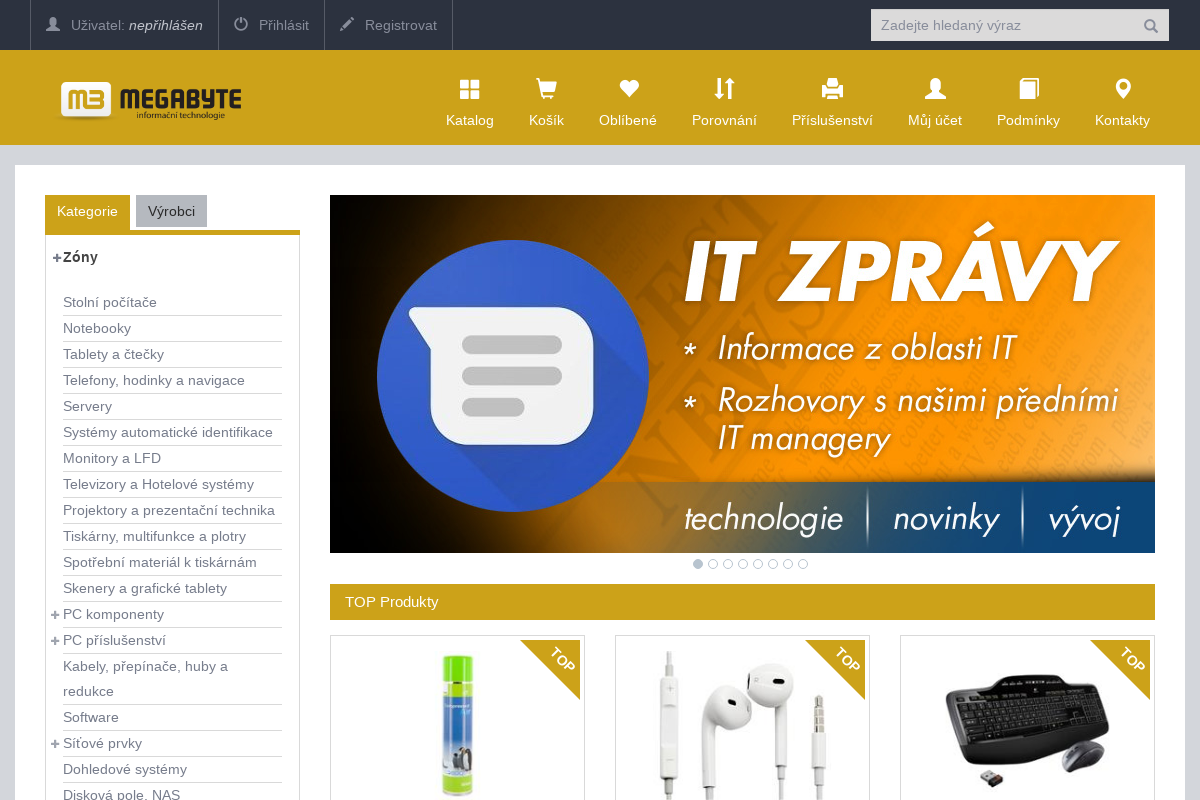
Task: Expand the Síťové prvky category
Action: (x=54, y=743)
